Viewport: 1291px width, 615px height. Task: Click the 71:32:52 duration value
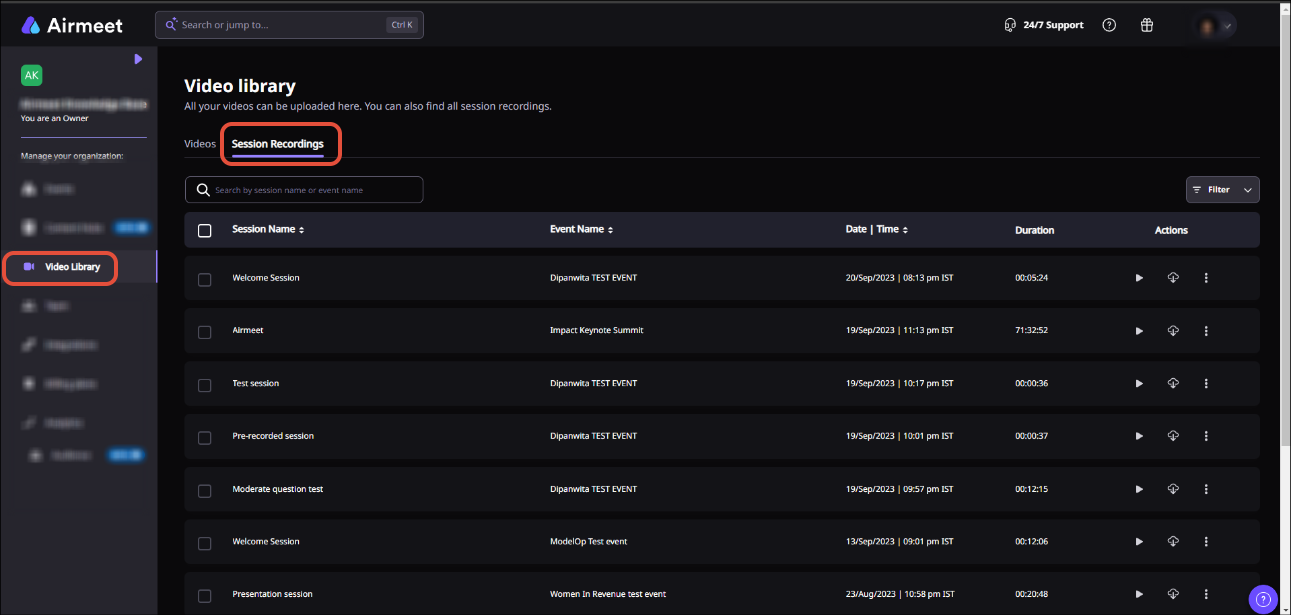pos(1031,331)
